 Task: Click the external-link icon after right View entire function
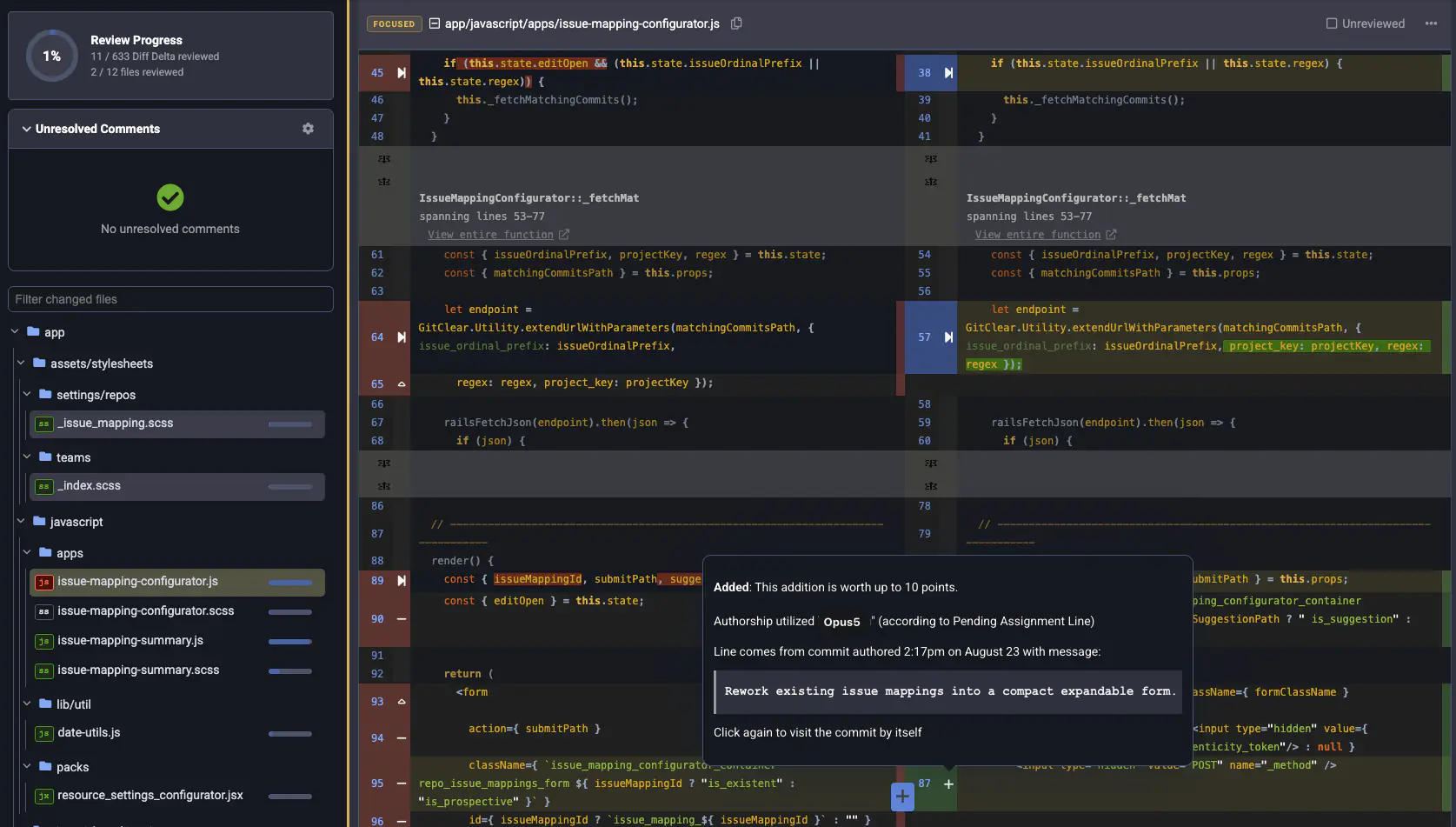coord(1112,235)
